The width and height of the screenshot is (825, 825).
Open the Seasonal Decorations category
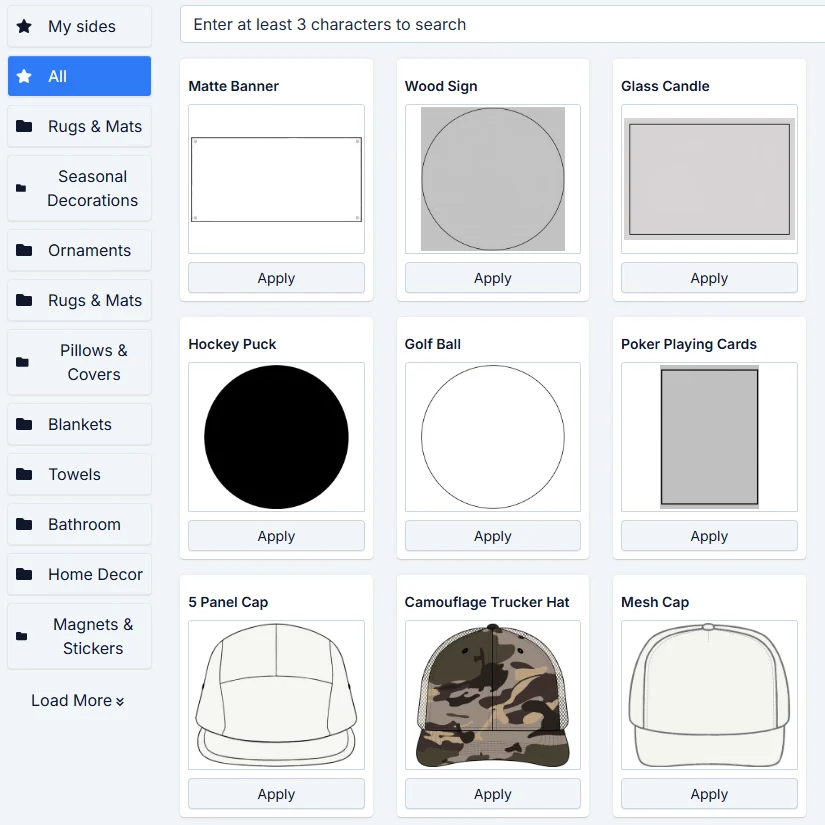pos(79,188)
